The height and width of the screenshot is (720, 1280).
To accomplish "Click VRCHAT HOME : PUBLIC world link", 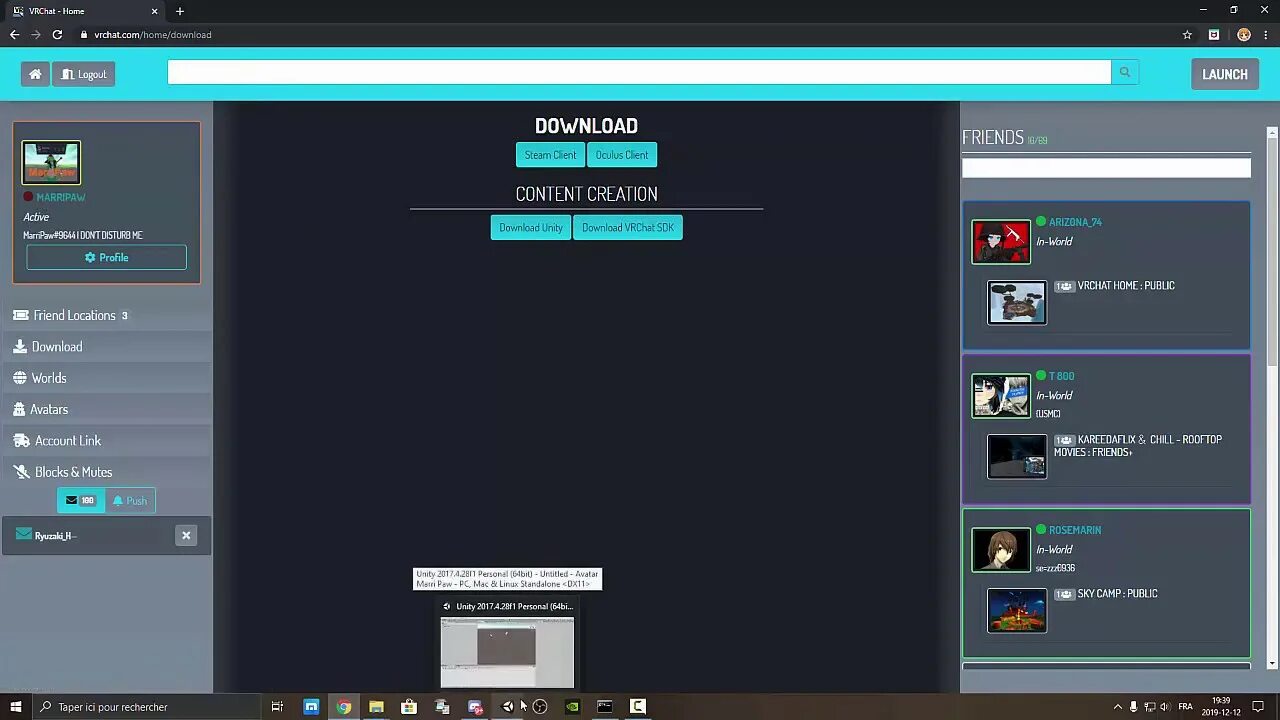I will [x=1126, y=286].
